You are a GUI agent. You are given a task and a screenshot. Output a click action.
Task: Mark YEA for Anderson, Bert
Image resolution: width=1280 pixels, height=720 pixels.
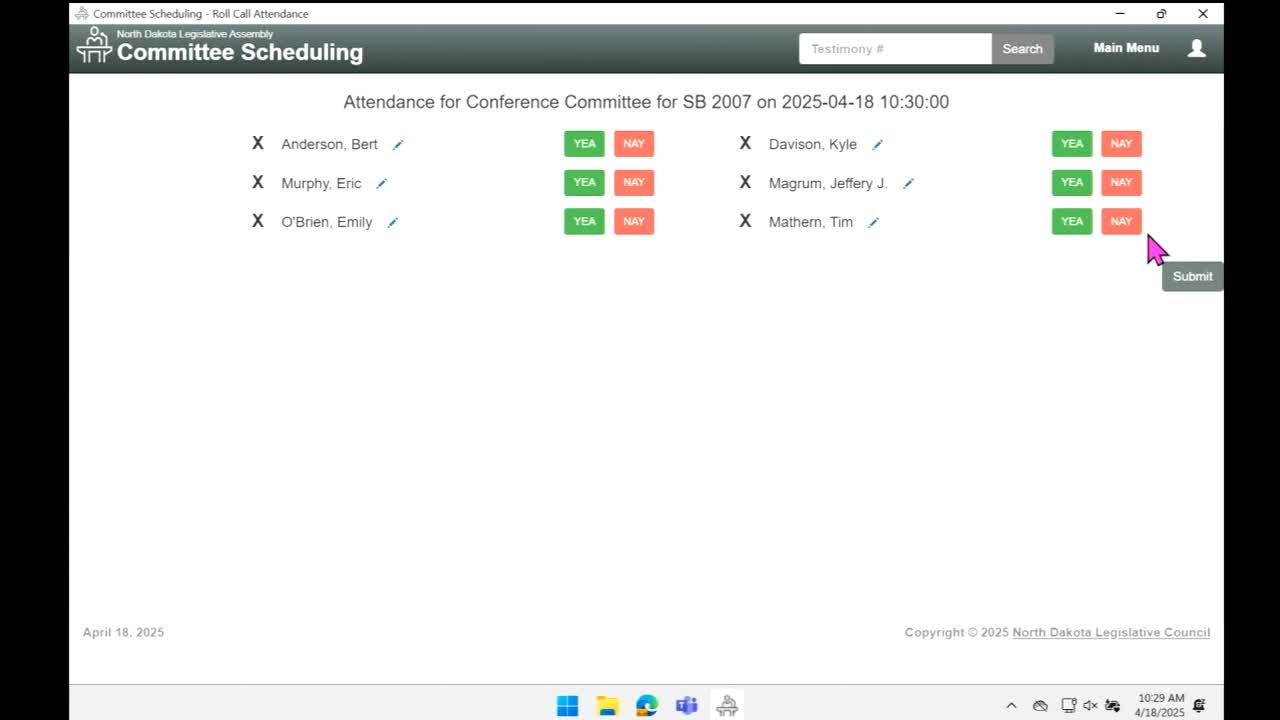point(584,144)
